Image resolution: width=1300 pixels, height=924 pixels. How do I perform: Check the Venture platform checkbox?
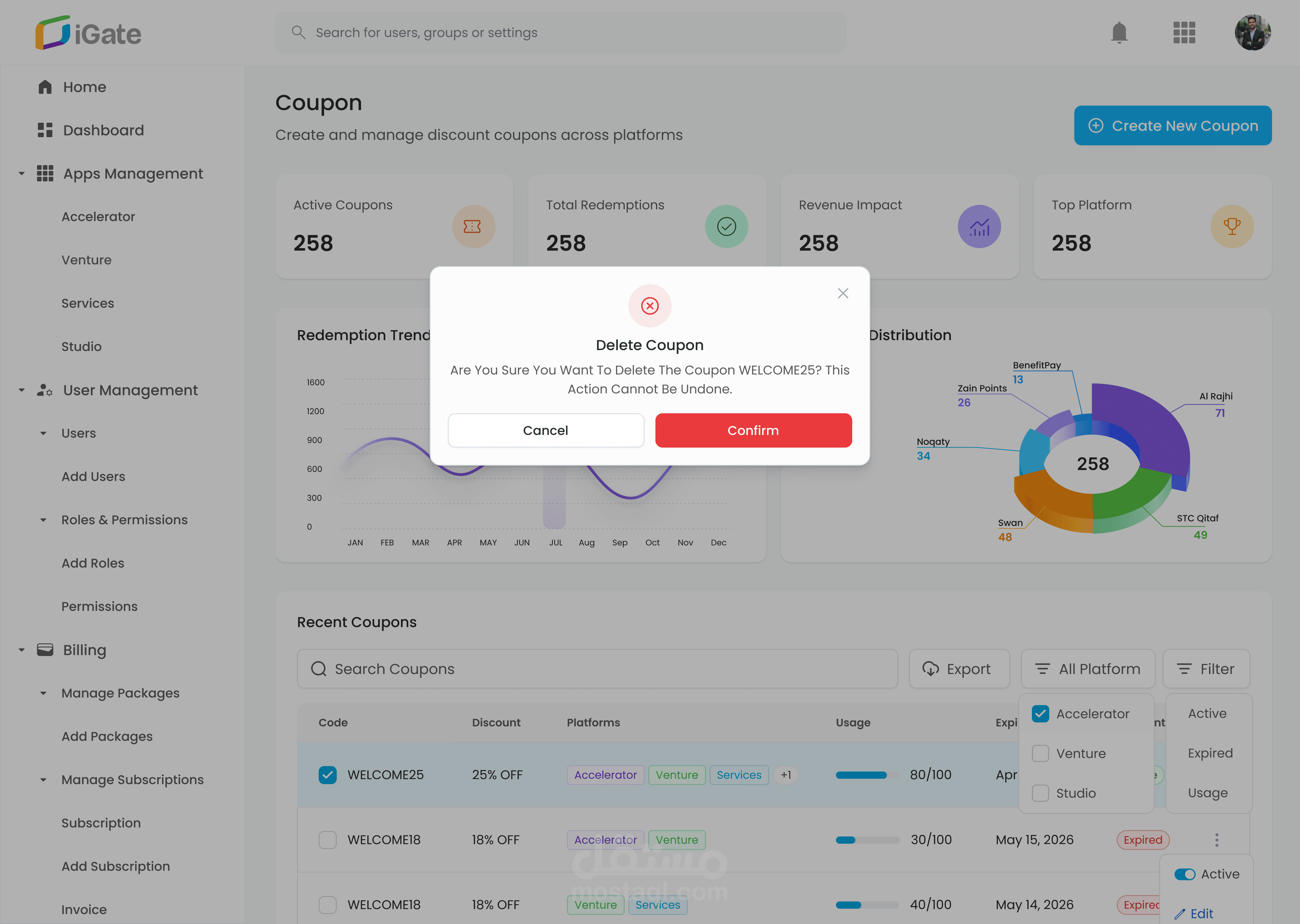pyautogui.click(x=1040, y=753)
